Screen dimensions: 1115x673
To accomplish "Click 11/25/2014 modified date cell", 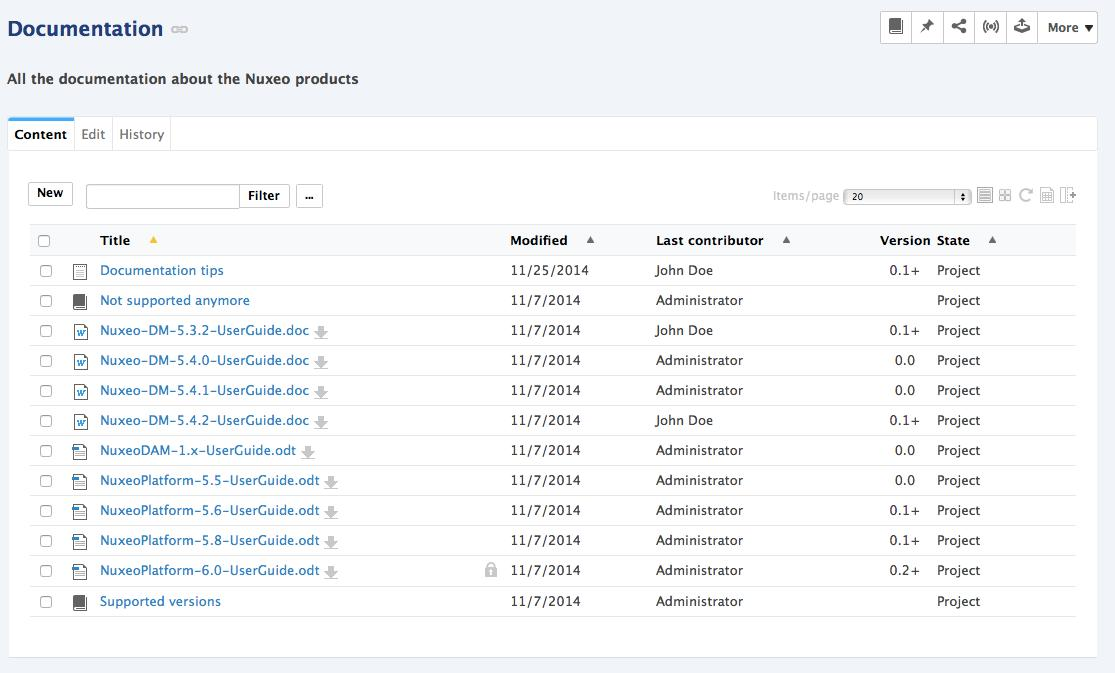I will [x=550, y=270].
